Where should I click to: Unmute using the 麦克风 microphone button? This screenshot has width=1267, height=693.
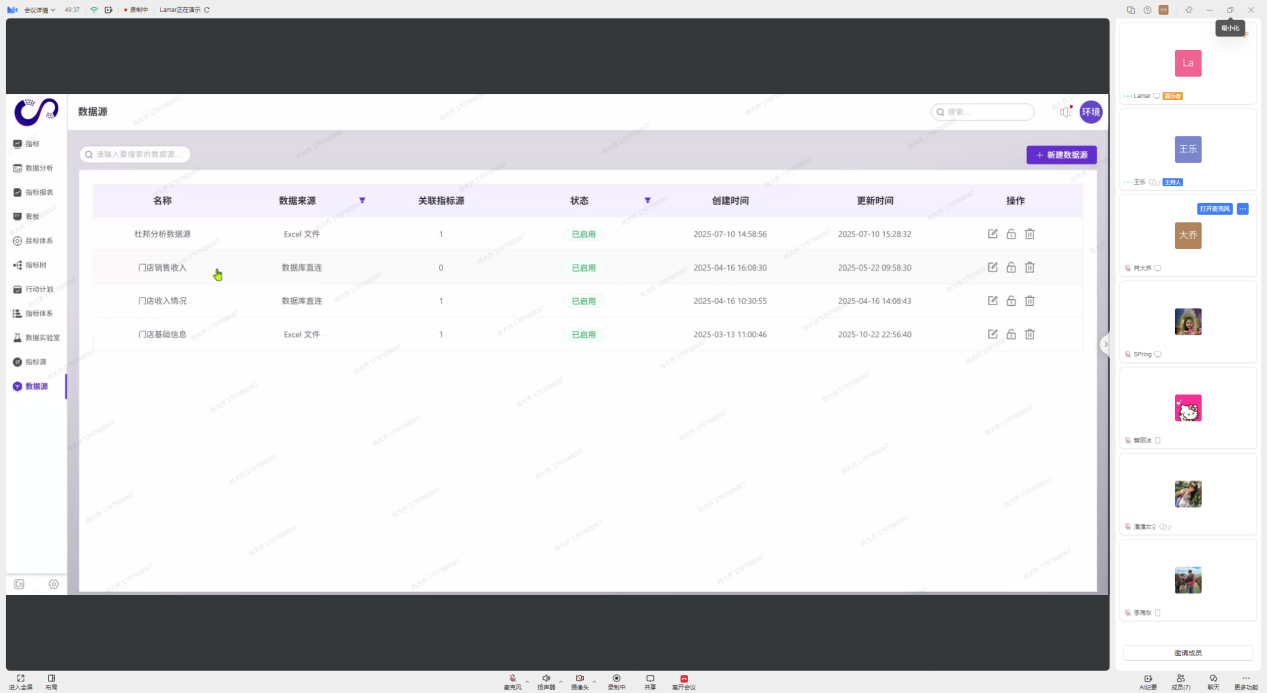[512, 678]
